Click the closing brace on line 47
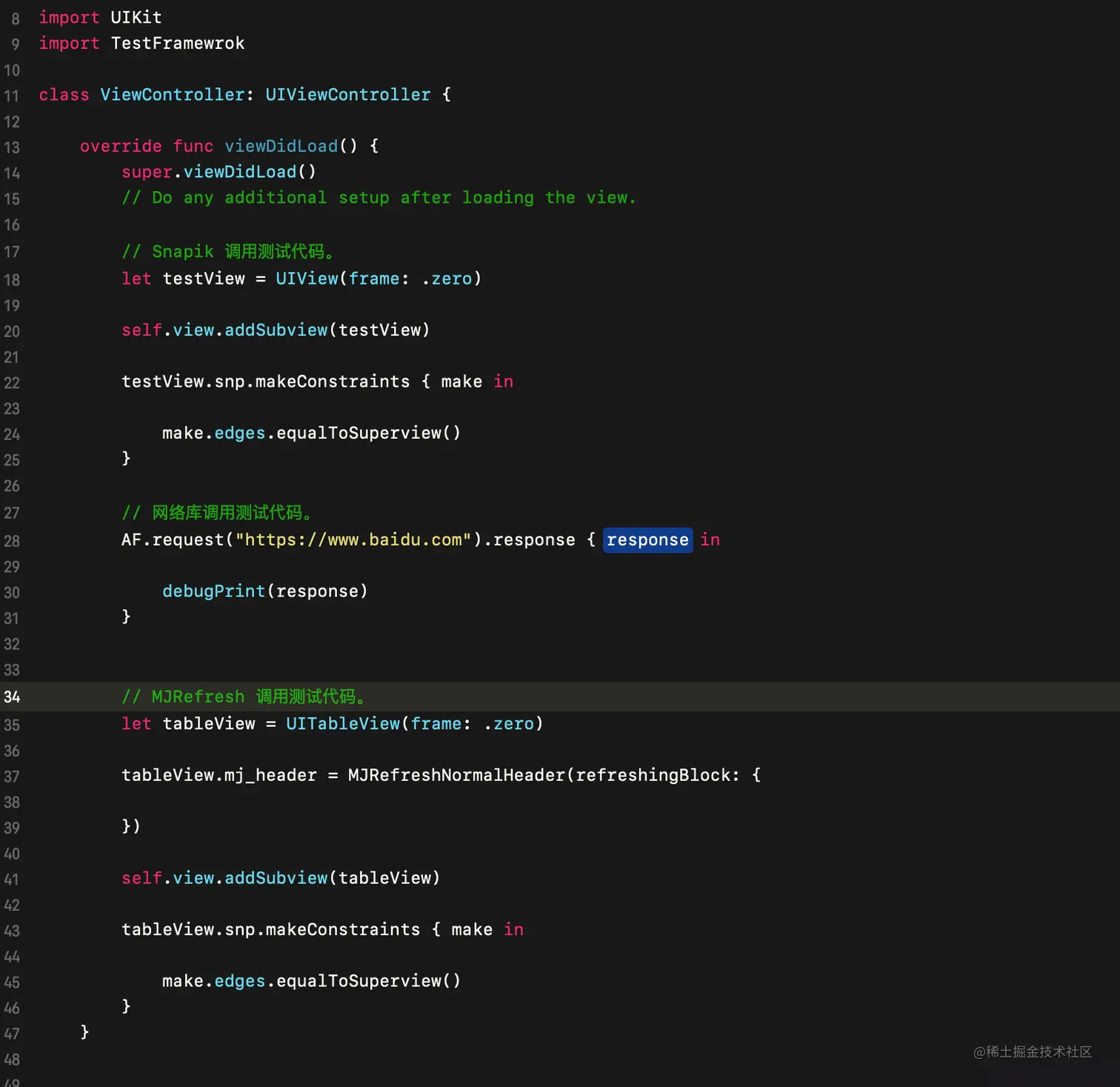1120x1087 pixels. coord(84,1031)
